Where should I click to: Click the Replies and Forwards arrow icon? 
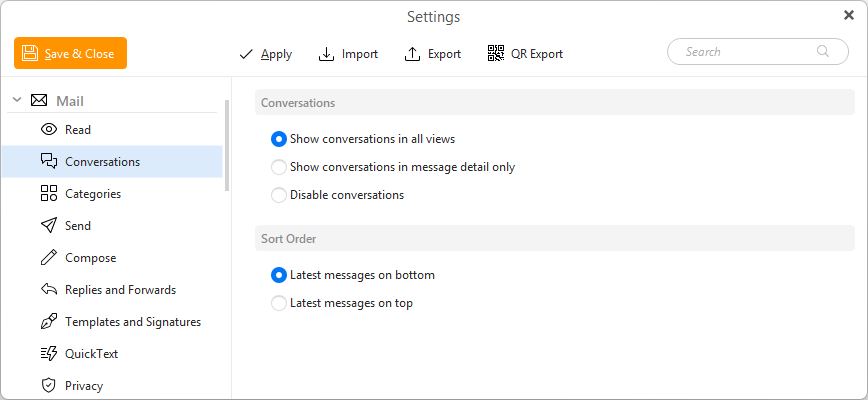coord(48,290)
